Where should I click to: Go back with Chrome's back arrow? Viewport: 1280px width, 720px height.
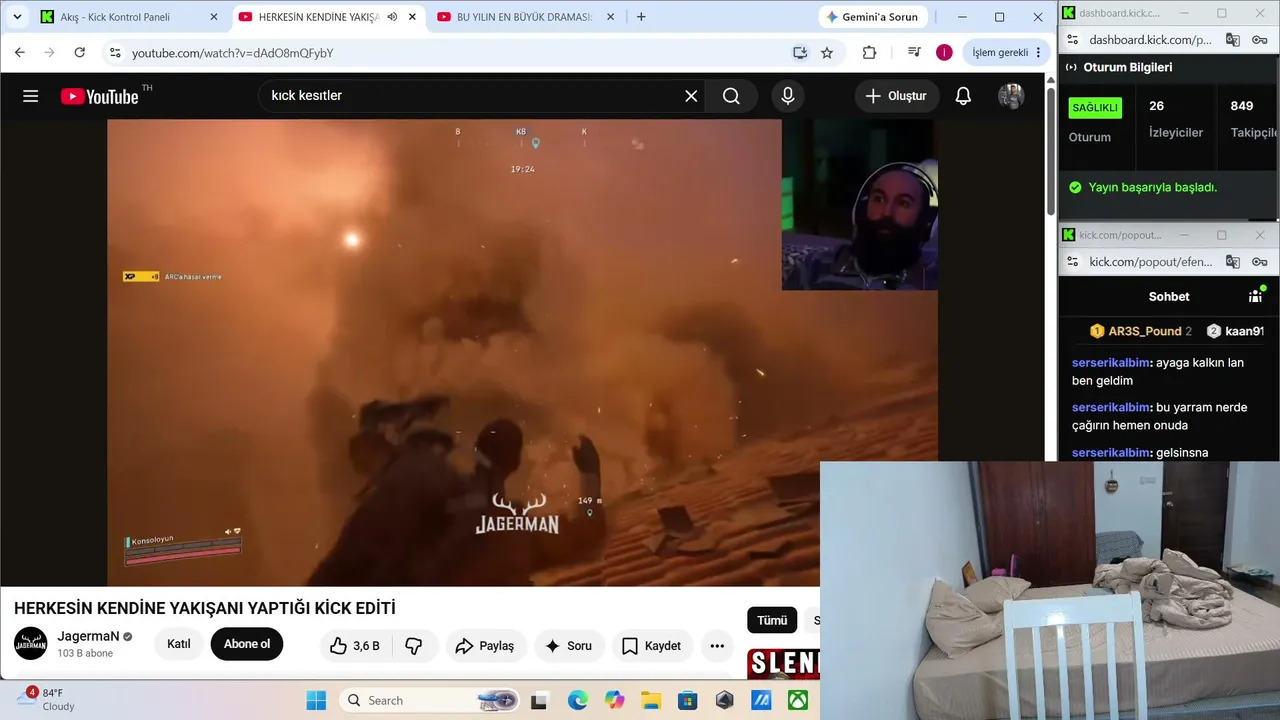20,53
